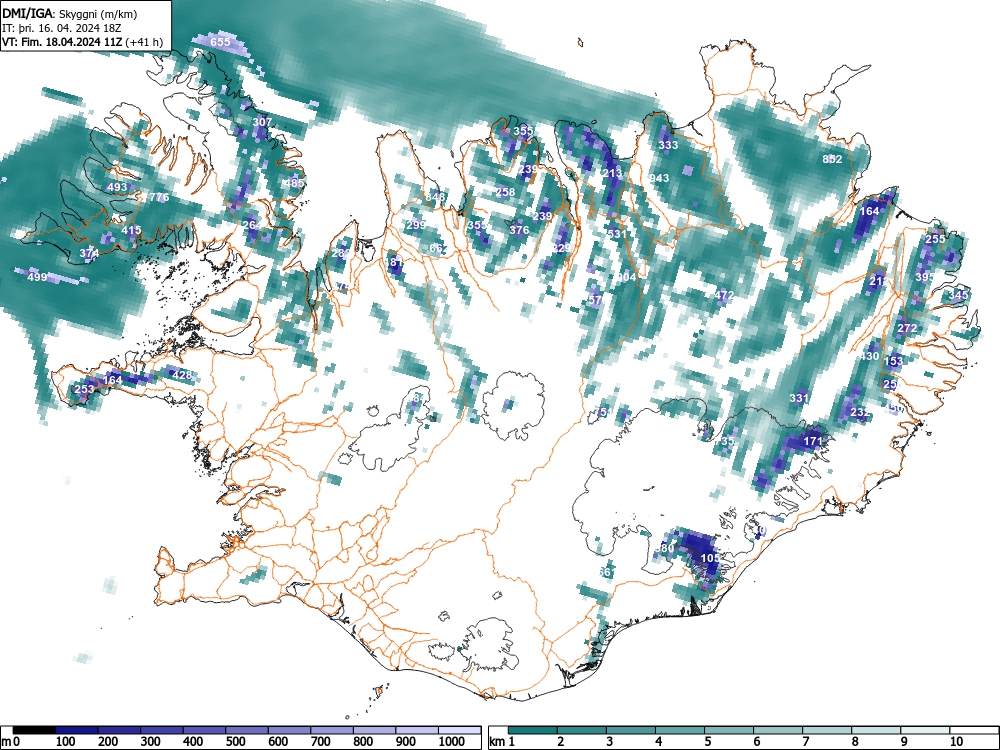This screenshot has height=750, width=1000.
Task: Select the map value 307 in the Westfjords
Action: (262, 122)
